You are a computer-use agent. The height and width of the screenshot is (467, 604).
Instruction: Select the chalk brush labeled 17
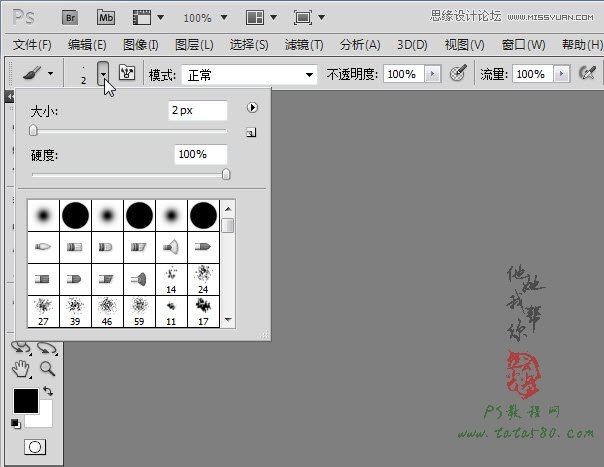[203, 311]
